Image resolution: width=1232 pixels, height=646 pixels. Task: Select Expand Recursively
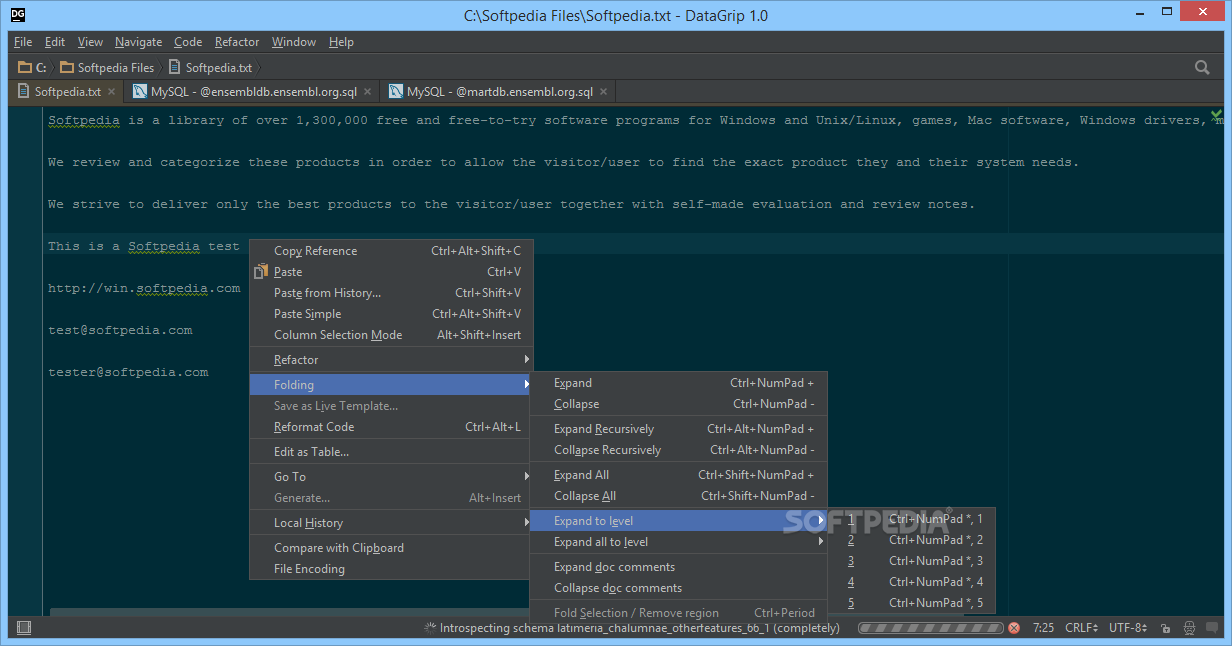click(678, 429)
